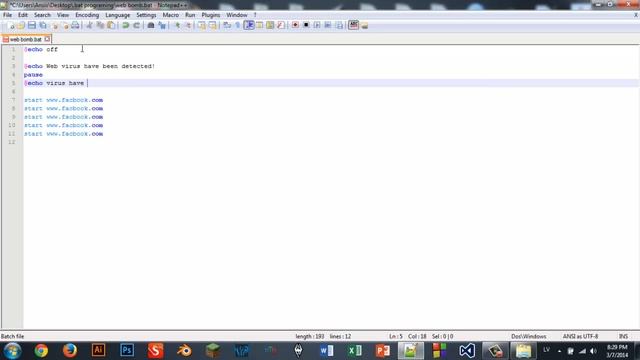Click the Redo arrow icon

[x=137, y=25]
